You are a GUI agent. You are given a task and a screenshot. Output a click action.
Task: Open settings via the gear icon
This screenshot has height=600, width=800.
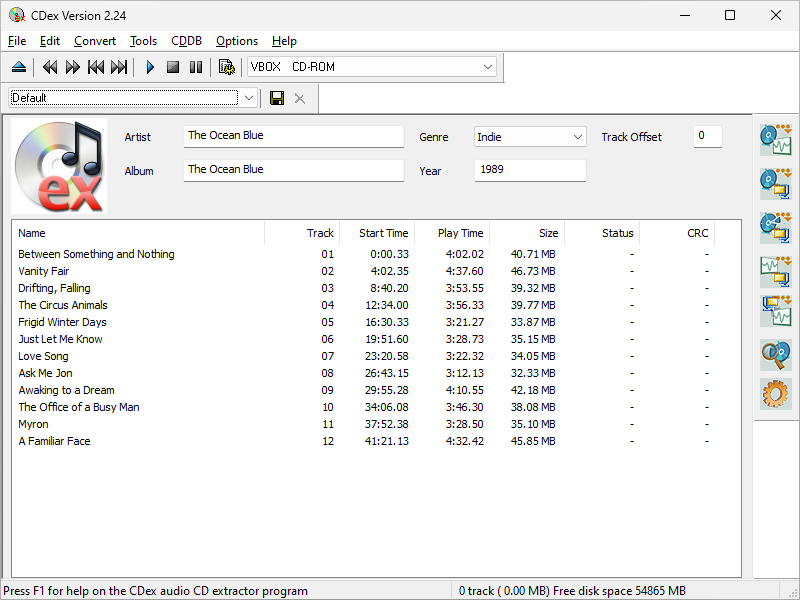(x=775, y=395)
